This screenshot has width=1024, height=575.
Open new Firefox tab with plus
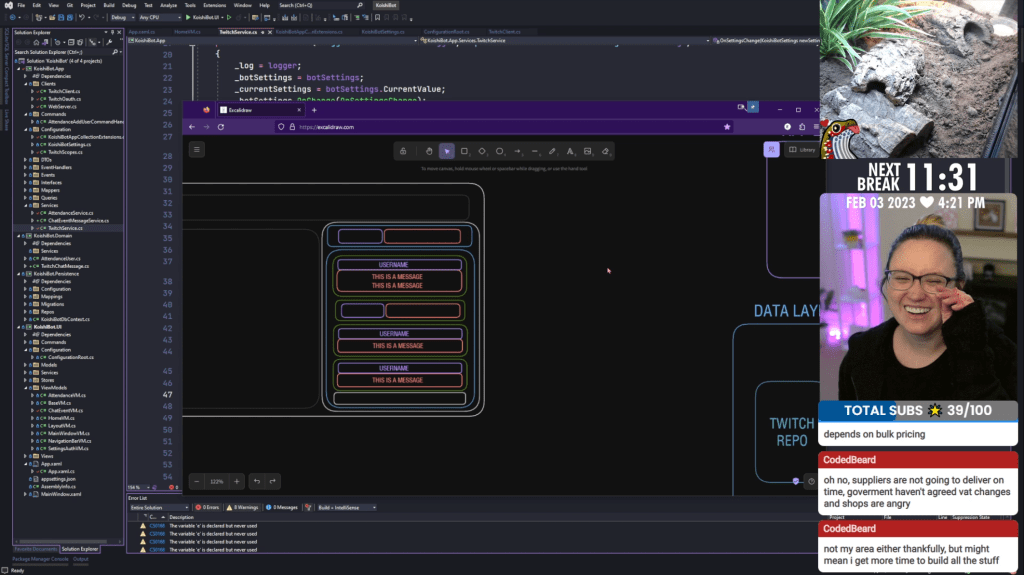(314, 110)
